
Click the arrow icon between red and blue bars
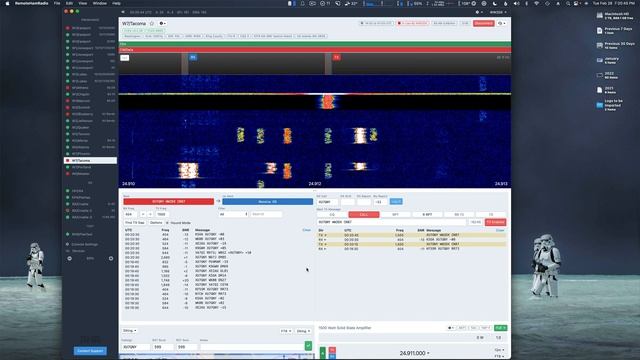(218, 202)
